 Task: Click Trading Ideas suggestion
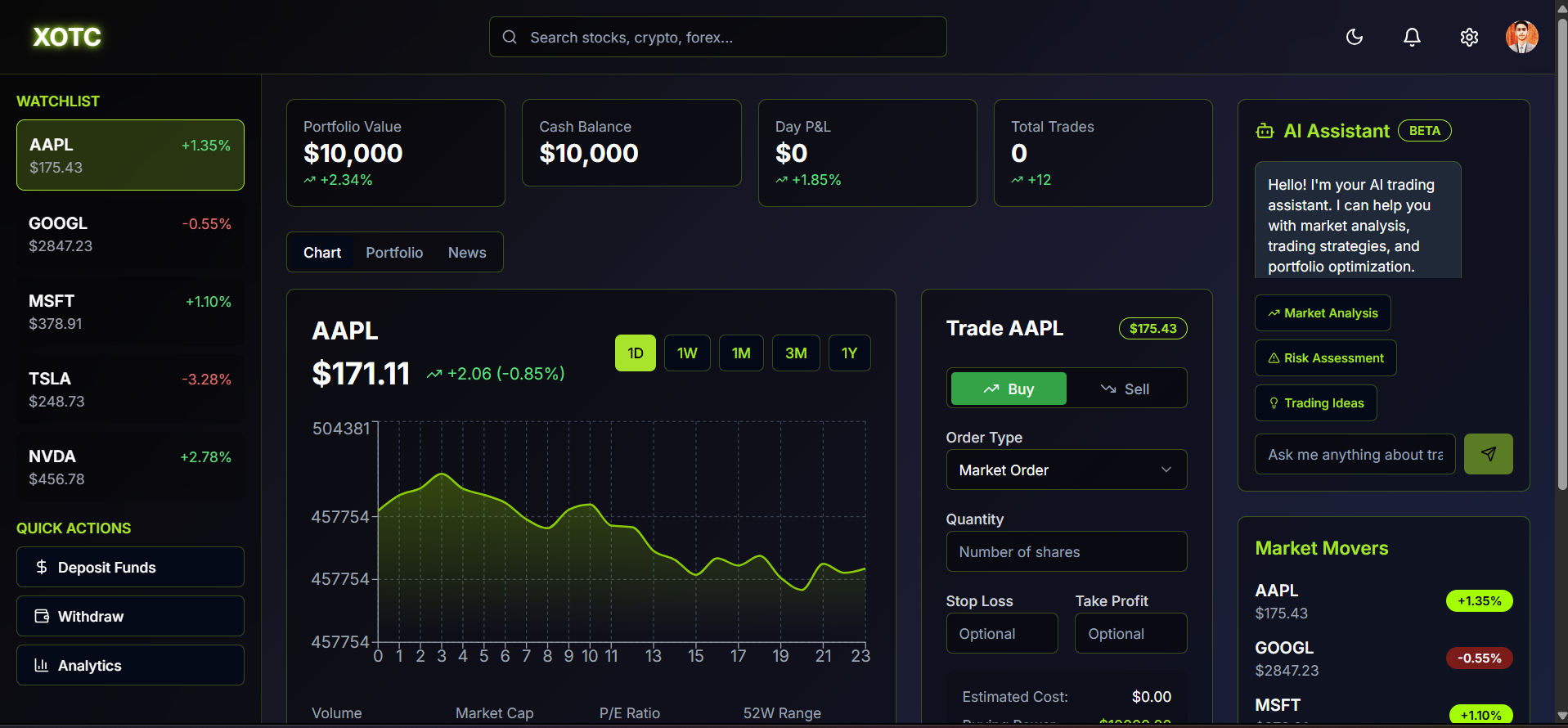[1316, 402]
